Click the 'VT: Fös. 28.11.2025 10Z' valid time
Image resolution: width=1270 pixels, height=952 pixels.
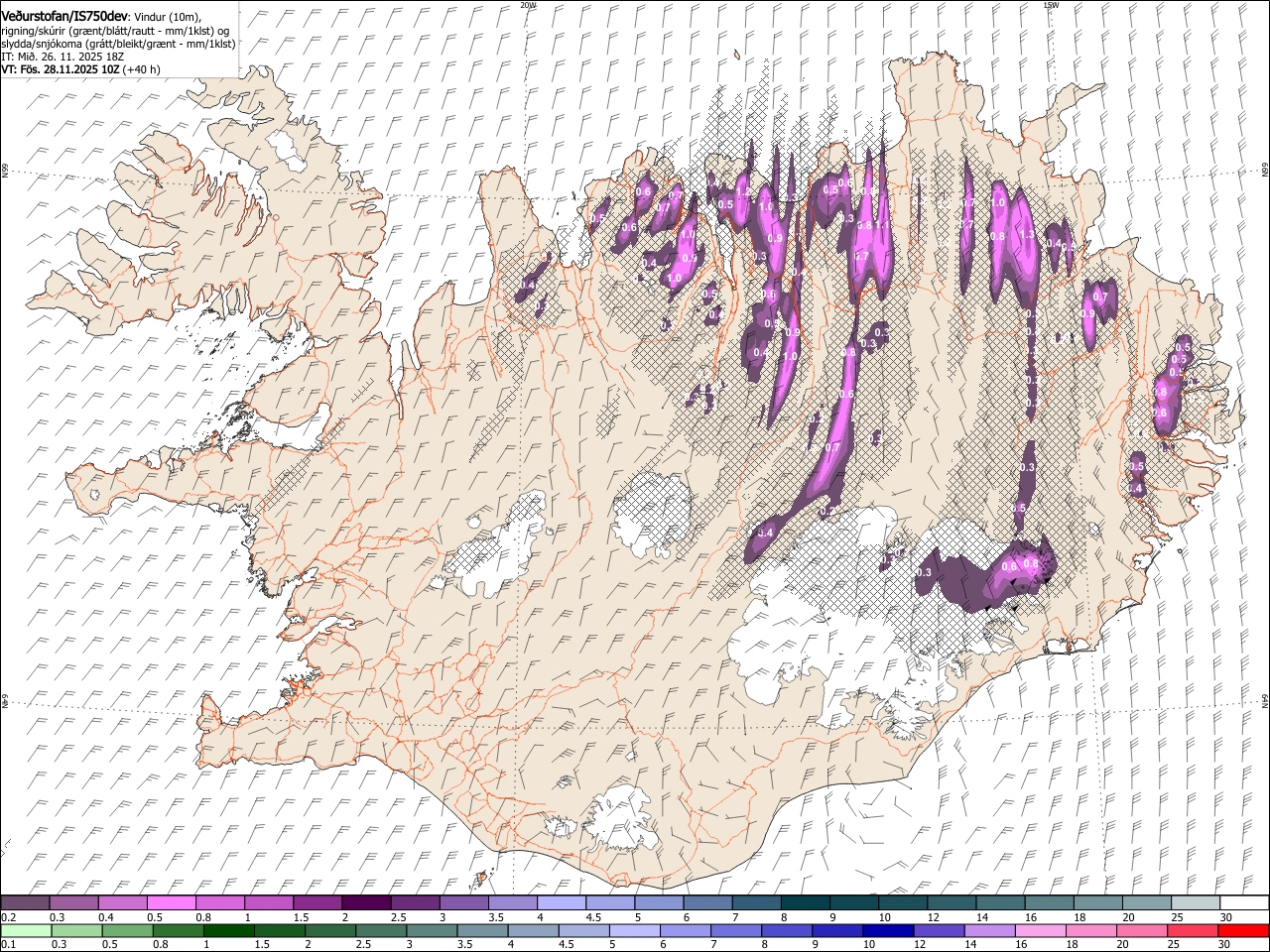point(60,69)
